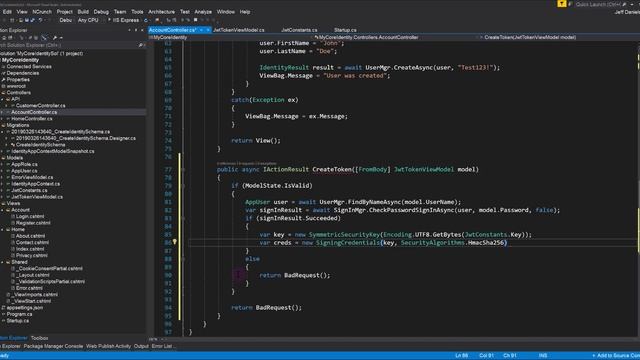The height and width of the screenshot is (360, 640).
Task: Close the Solution Explorer panel
Action: pyautogui.click(x=142, y=30)
